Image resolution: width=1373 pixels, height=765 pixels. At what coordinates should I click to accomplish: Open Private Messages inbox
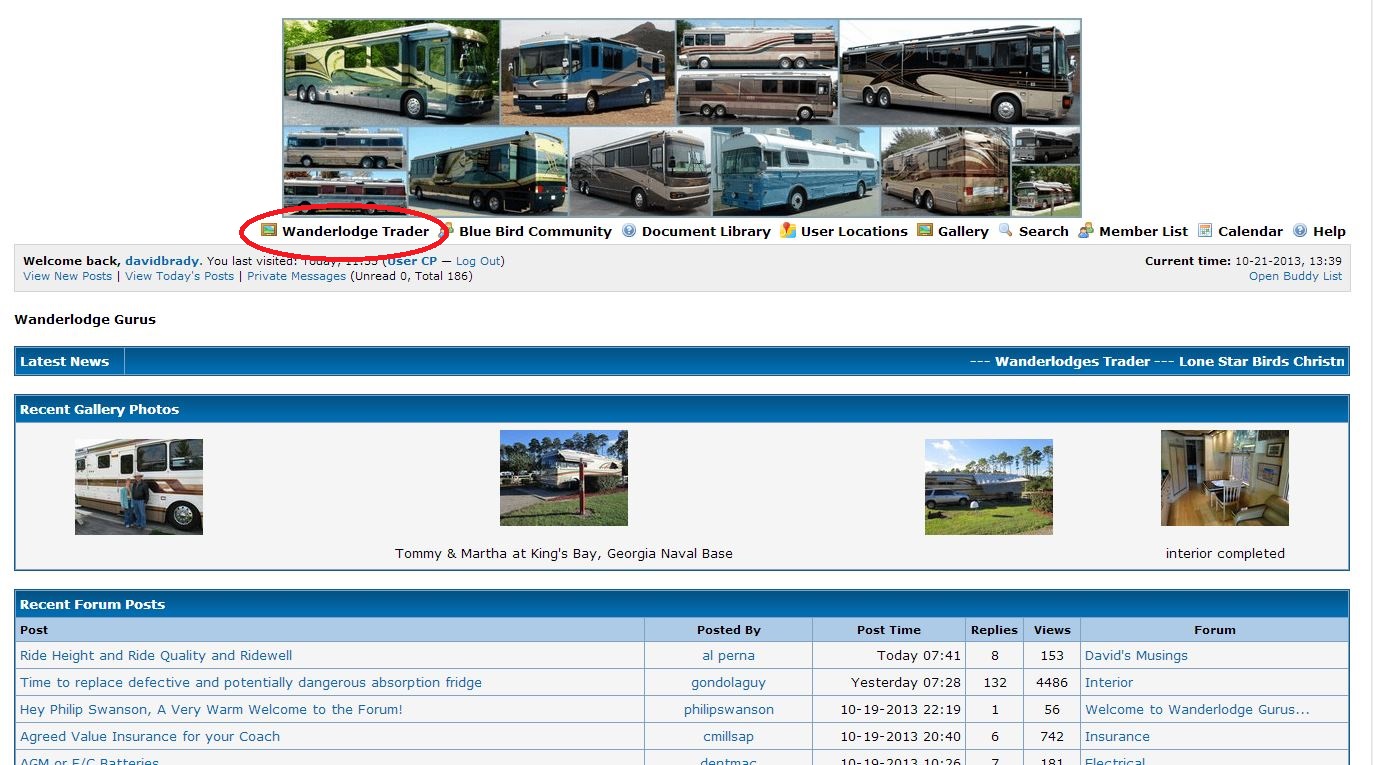point(296,276)
